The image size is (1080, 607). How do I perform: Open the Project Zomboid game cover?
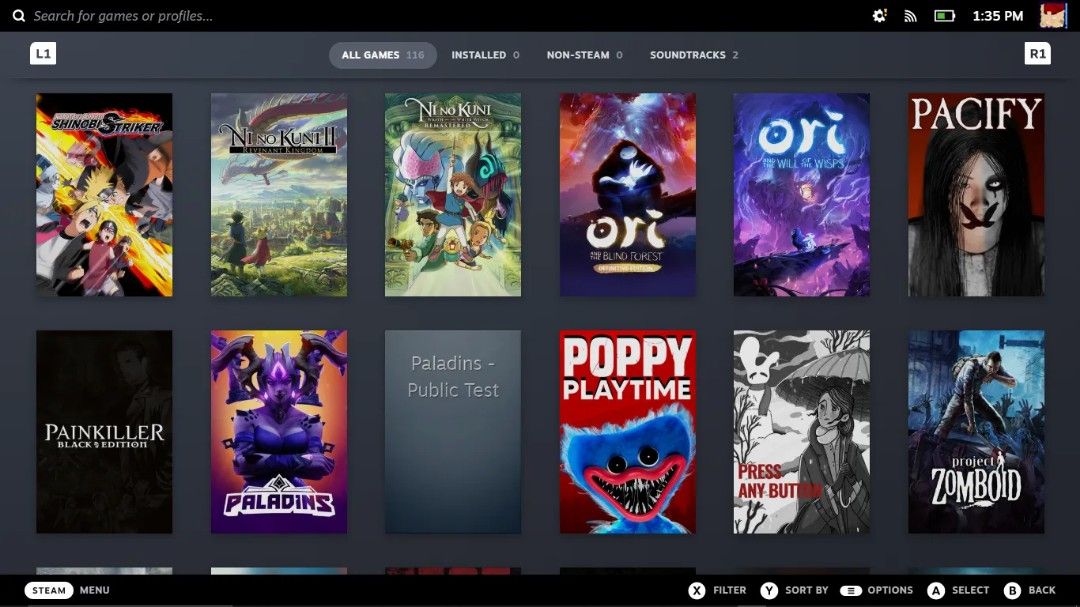(x=976, y=432)
